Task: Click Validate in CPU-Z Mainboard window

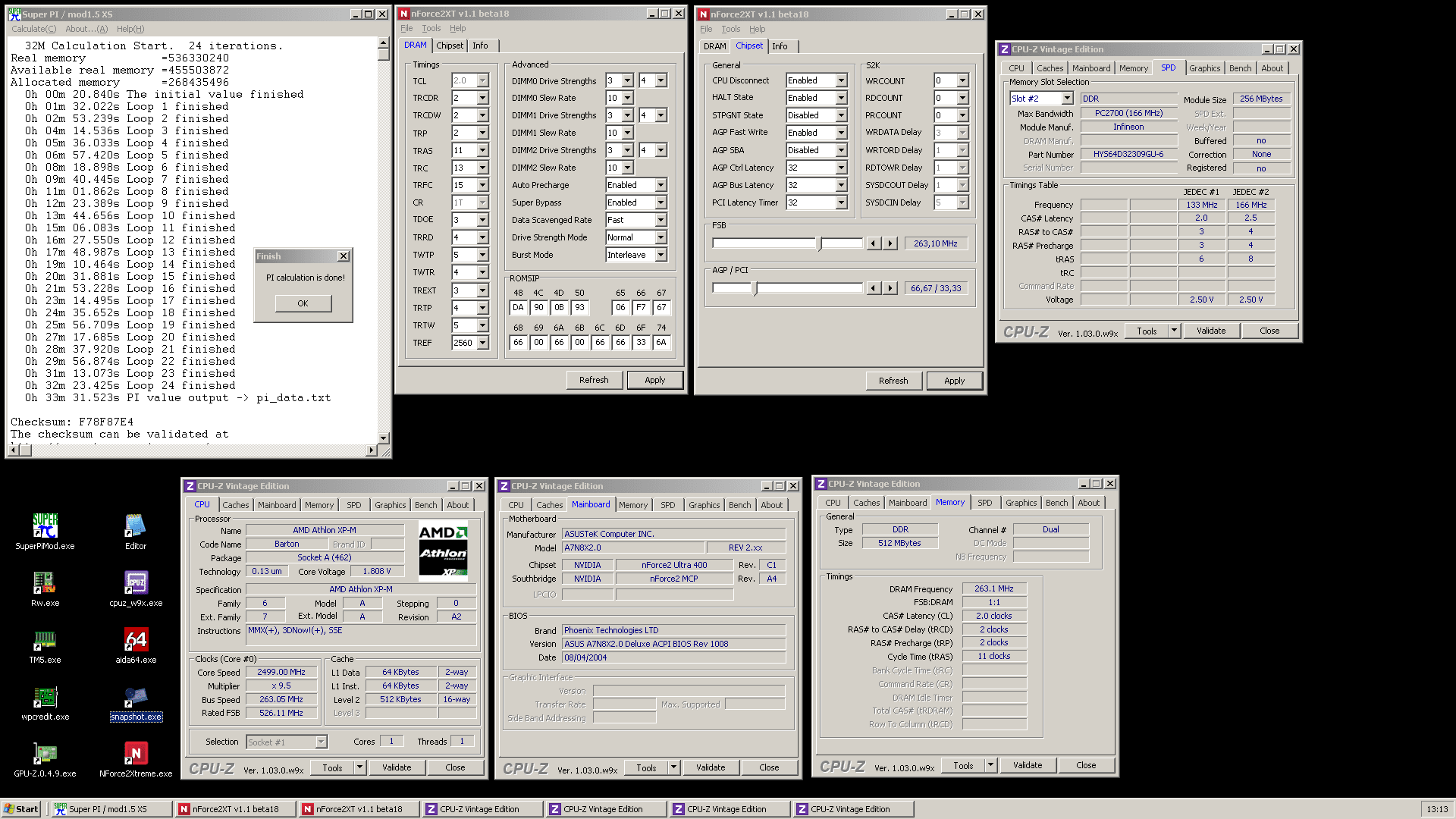Action: pyautogui.click(x=711, y=767)
